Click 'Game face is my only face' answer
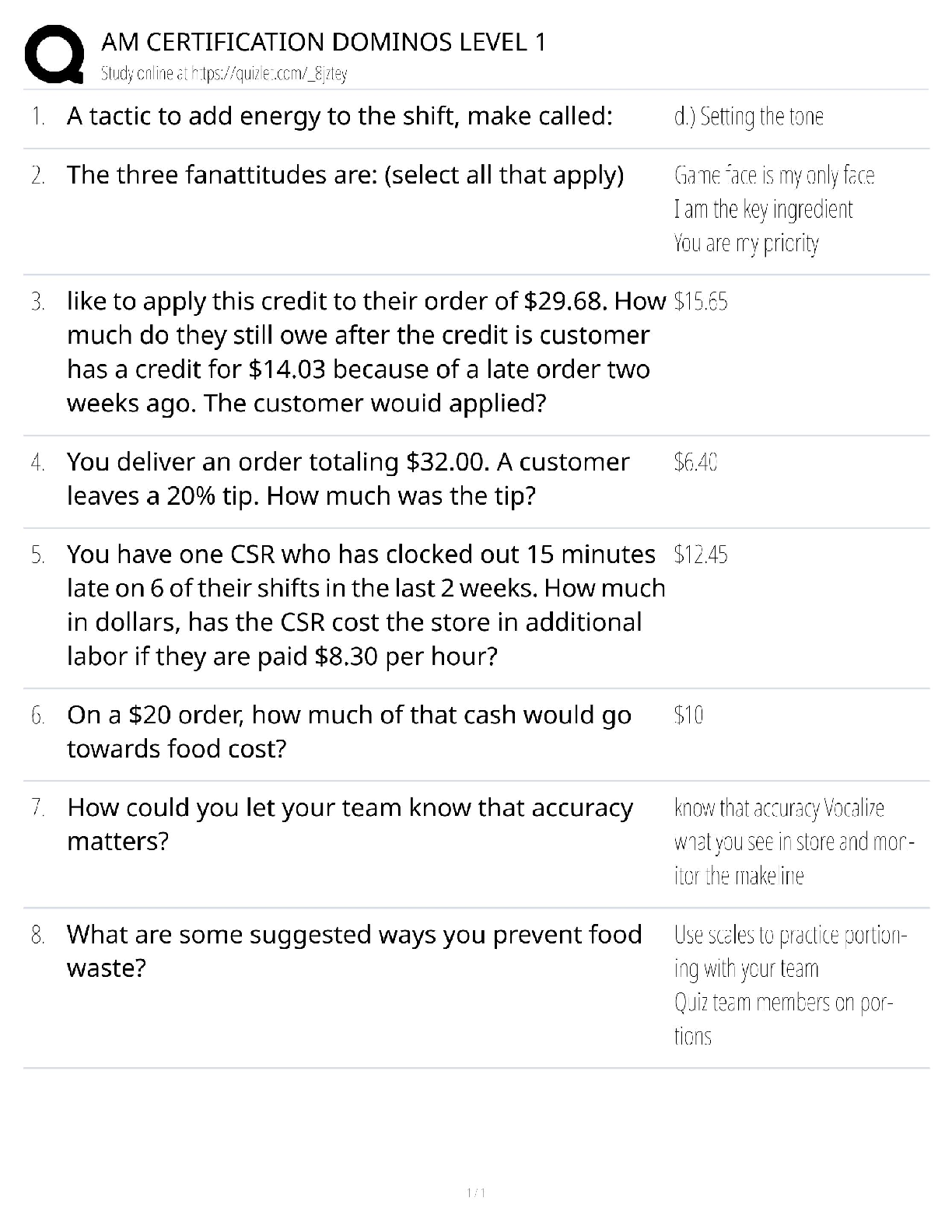The image size is (952, 1232). [774, 176]
